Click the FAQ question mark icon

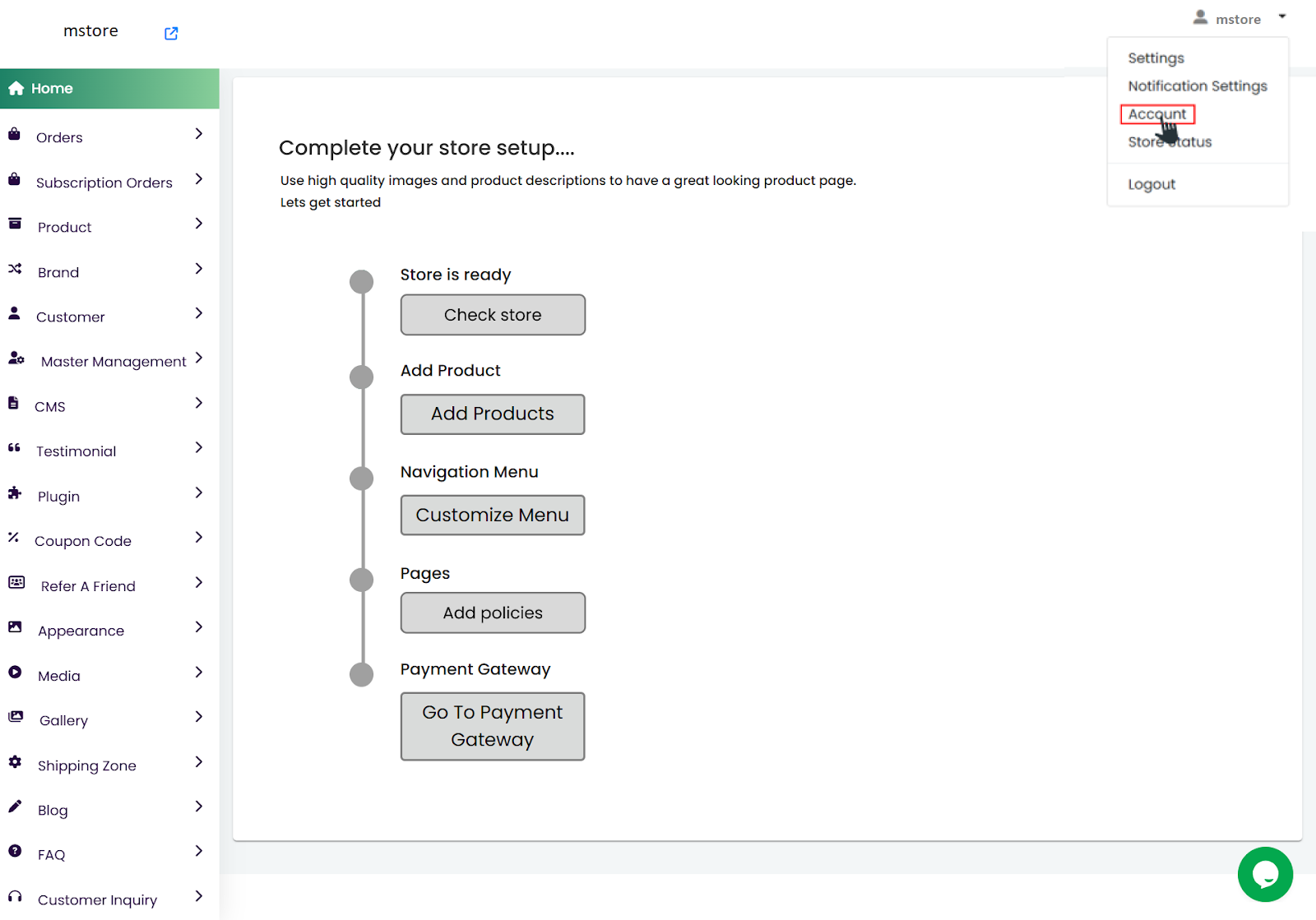15,852
